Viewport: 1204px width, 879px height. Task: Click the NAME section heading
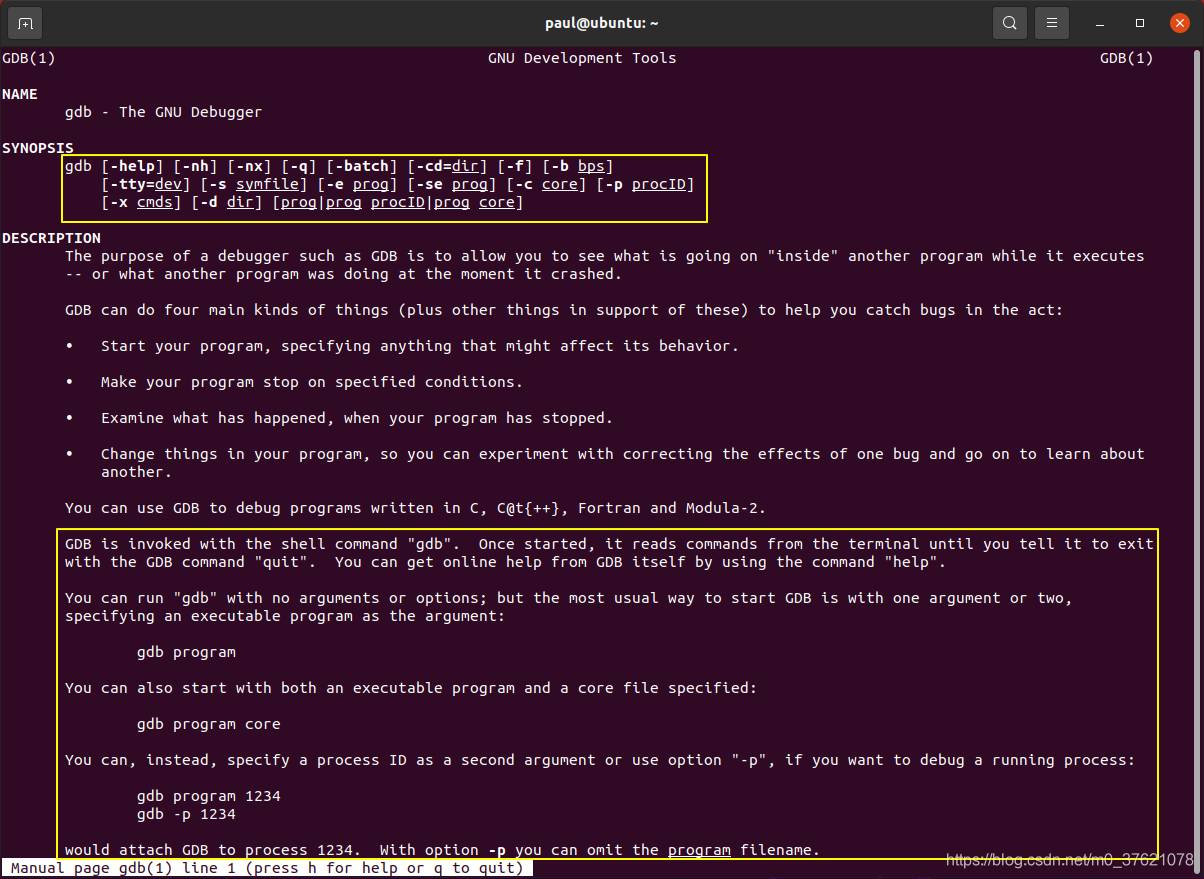click(20, 94)
